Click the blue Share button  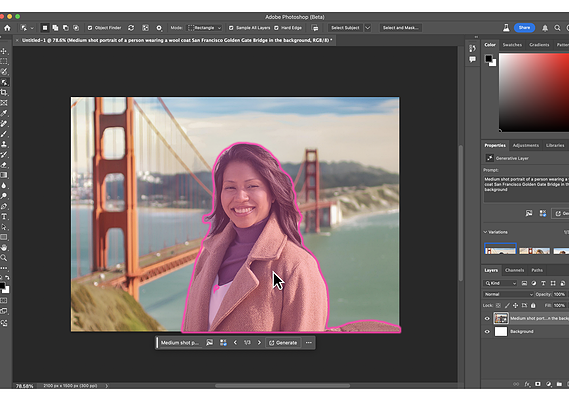point(524,28)
